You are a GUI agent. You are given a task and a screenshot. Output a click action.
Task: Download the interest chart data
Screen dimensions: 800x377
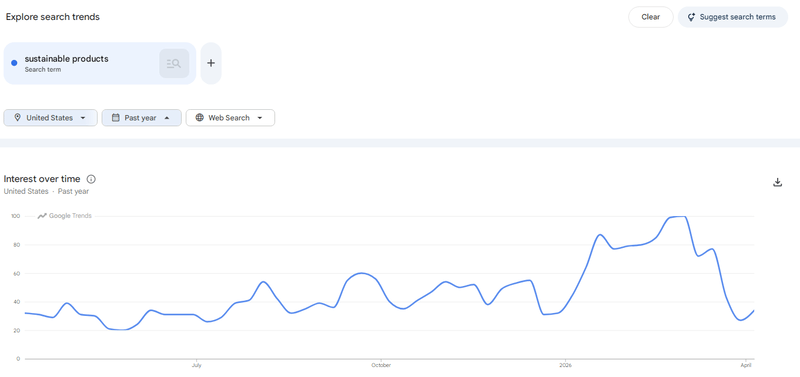tap(778, 183)
